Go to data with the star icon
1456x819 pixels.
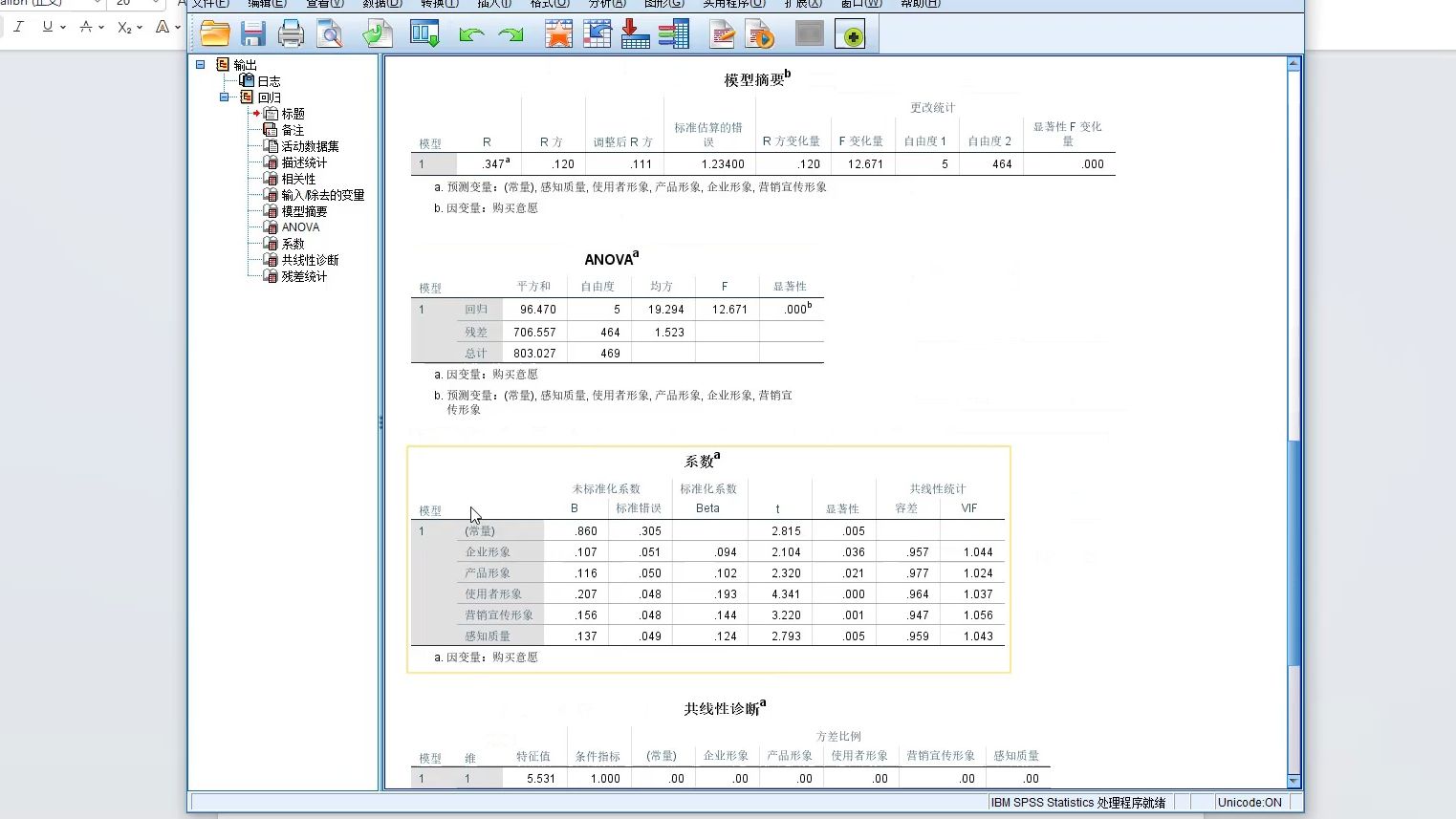(558, 34)
